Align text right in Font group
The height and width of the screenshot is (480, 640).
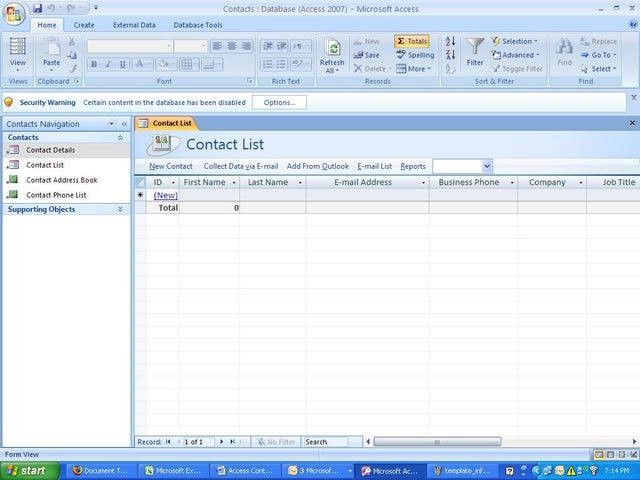246,46
